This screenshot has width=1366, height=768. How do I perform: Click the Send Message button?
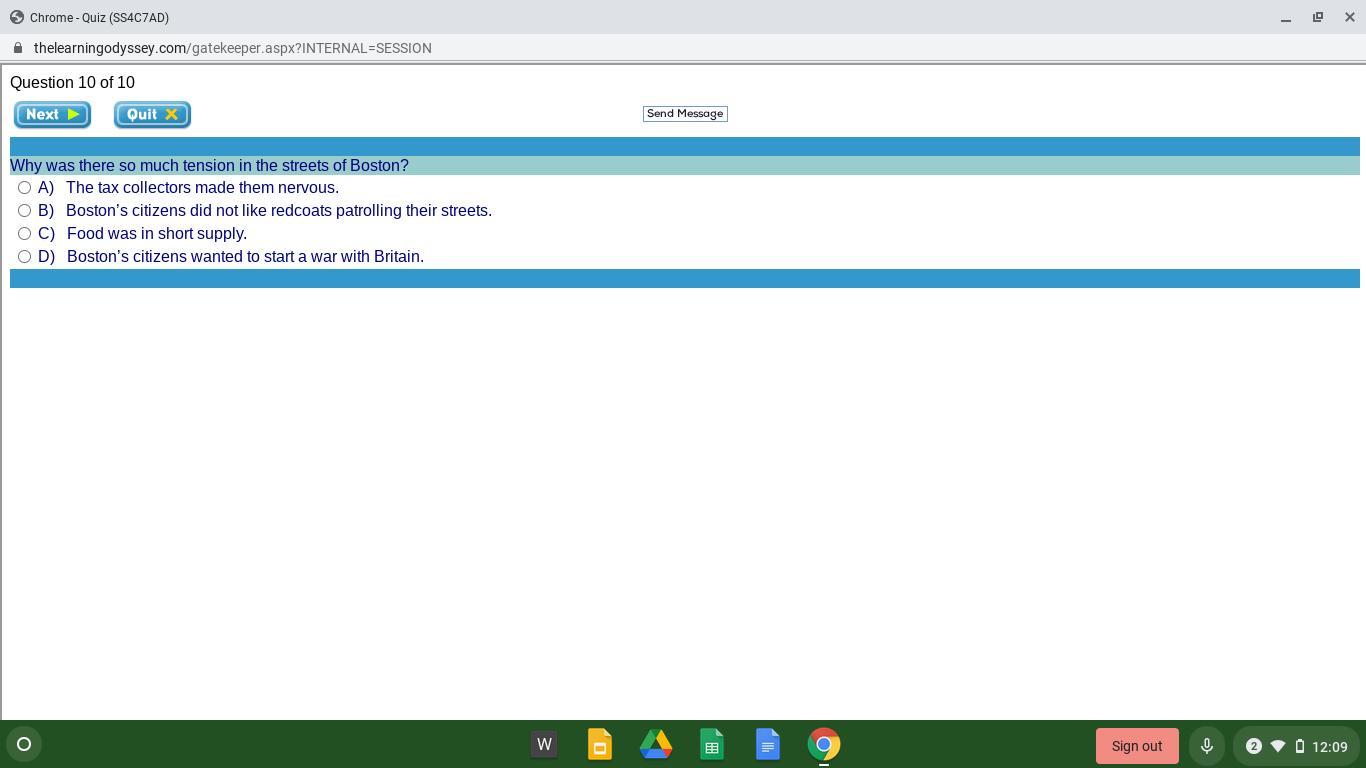point(685,114)
